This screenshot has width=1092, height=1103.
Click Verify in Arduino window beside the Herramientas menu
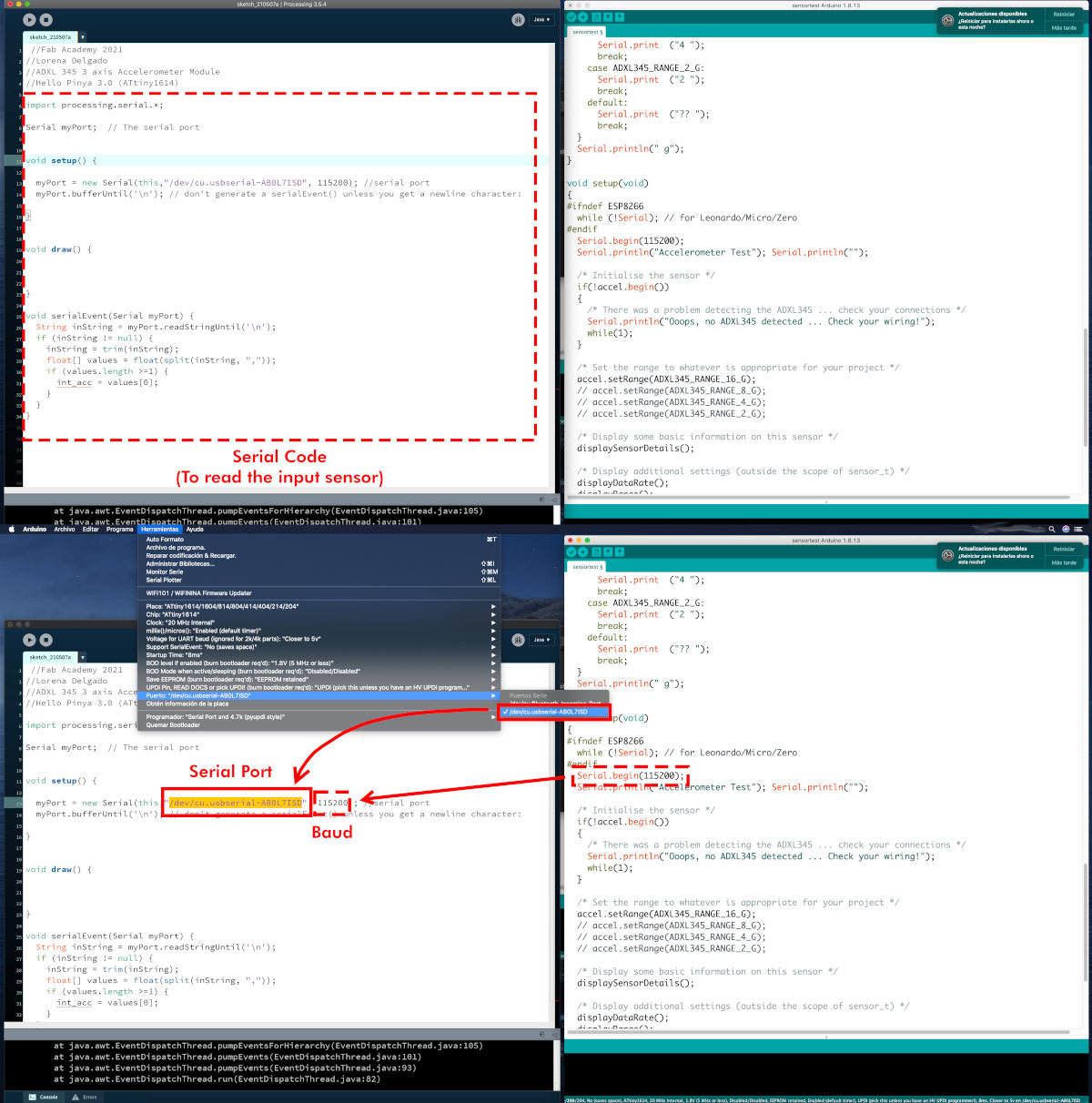pyautogui.click(x=571, y=552)
